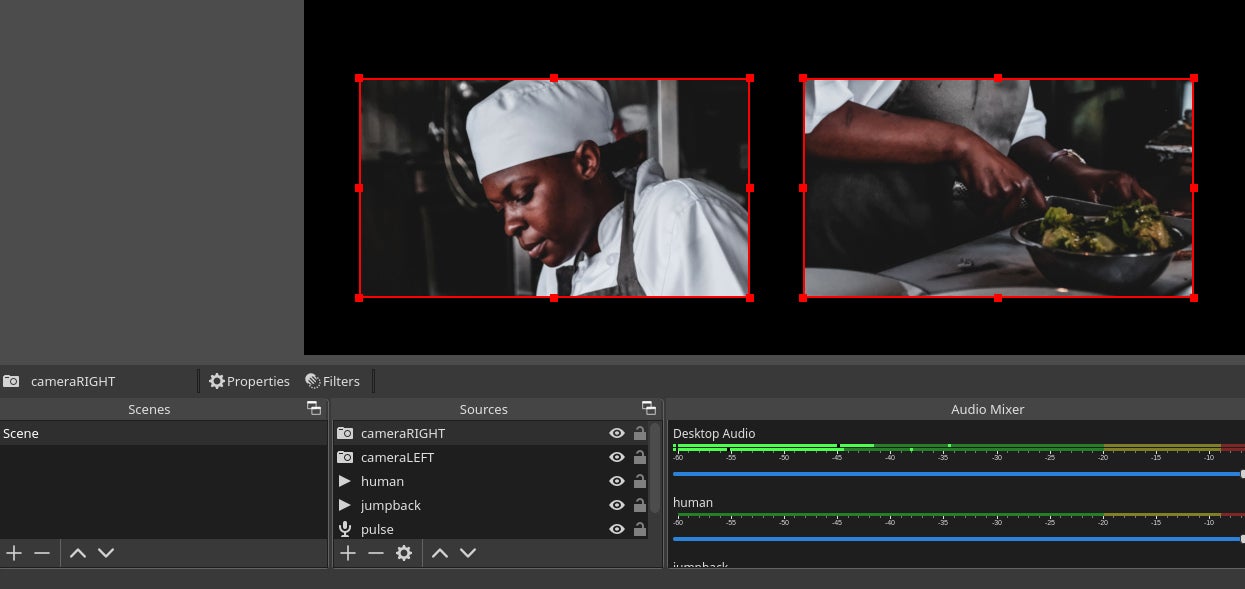Remove the selected source with the minus icon
The height and width of the screenshot is (589, 1245).
[376, 553]
